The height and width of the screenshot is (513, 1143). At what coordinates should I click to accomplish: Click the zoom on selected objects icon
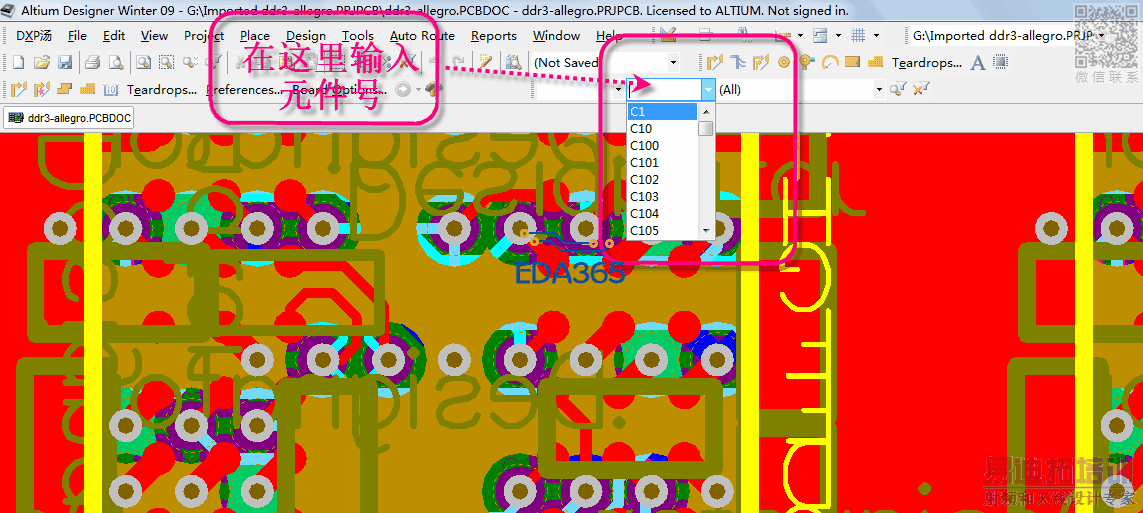coord(190,63)
